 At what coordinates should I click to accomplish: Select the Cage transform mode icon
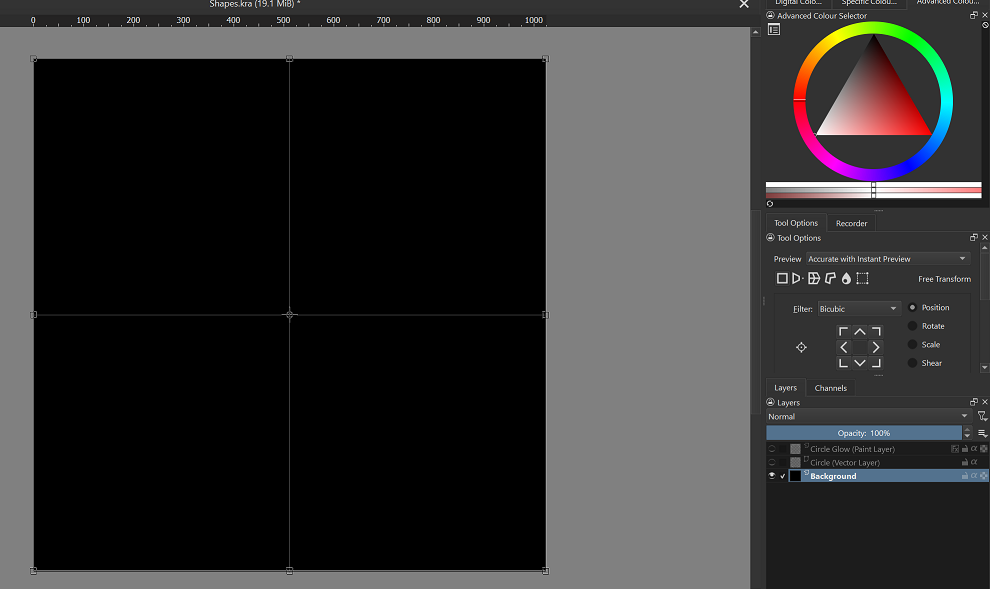[829, 278]
